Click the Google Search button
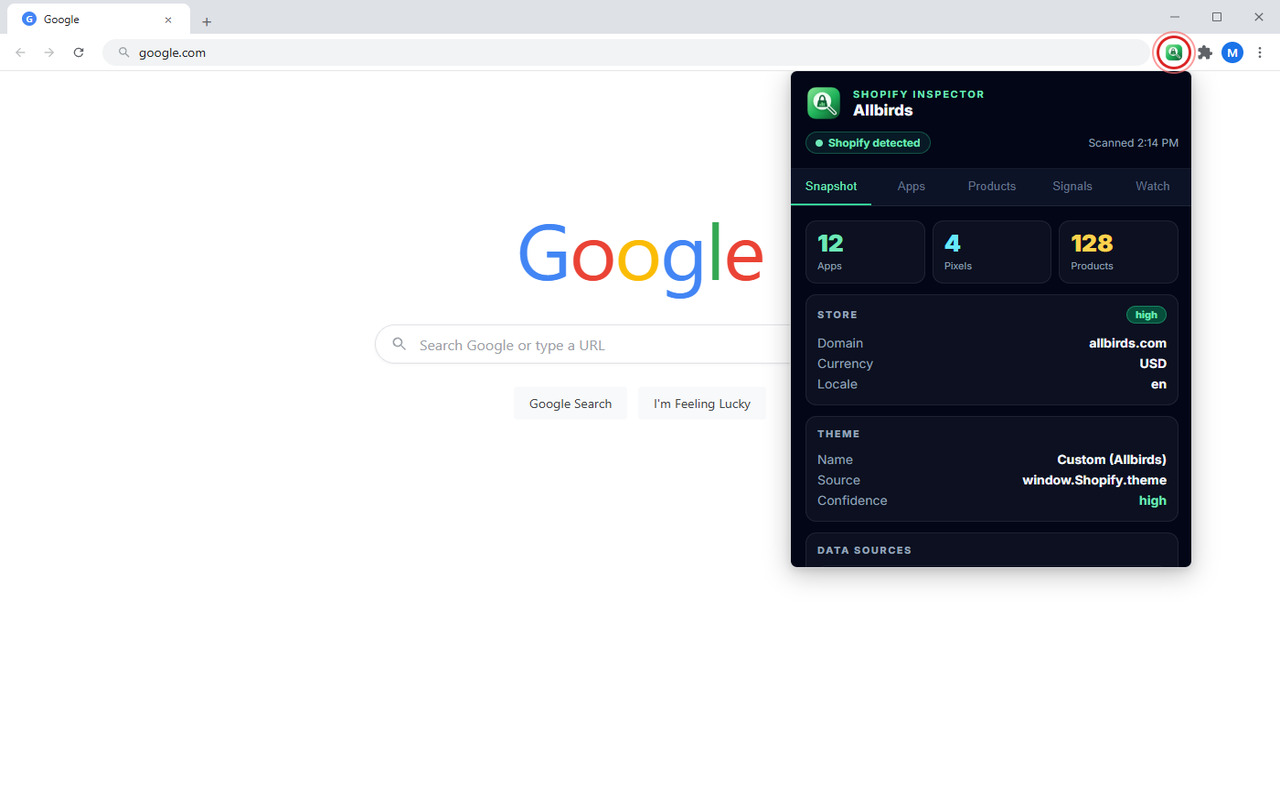 [x=570, y=403]
